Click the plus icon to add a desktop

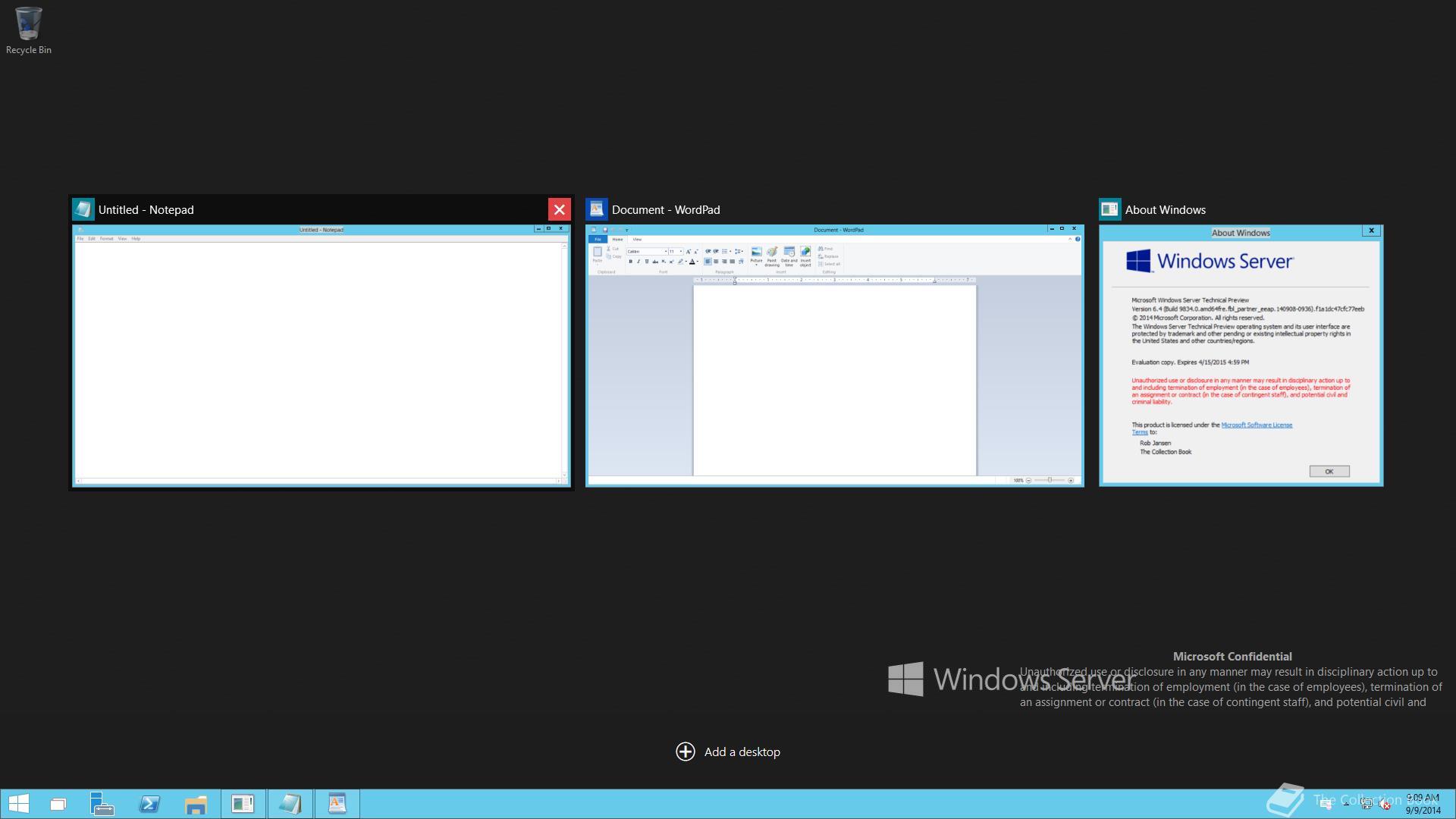pos(686,752)
